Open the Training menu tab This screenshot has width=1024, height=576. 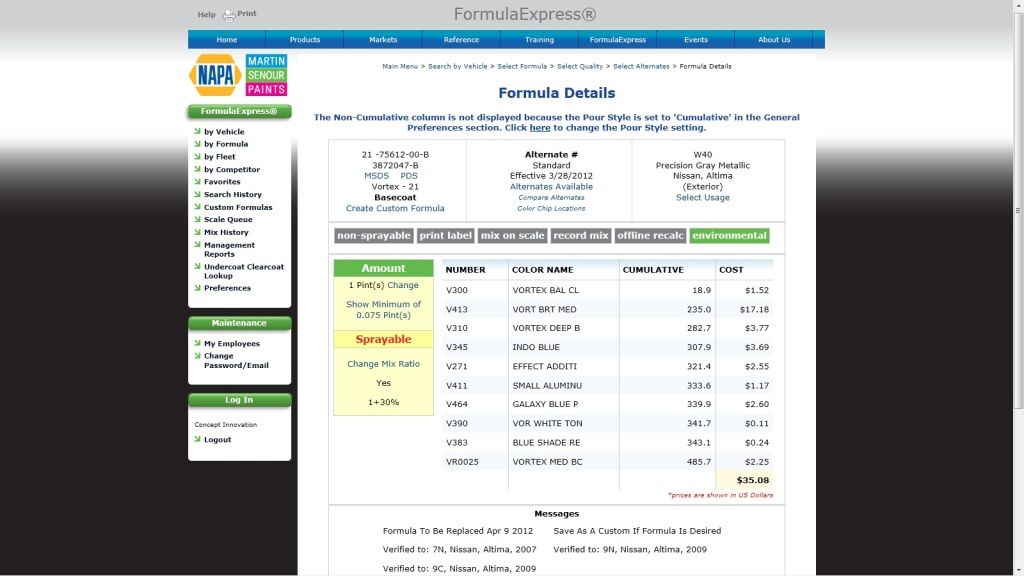click(x=539, y=39)
